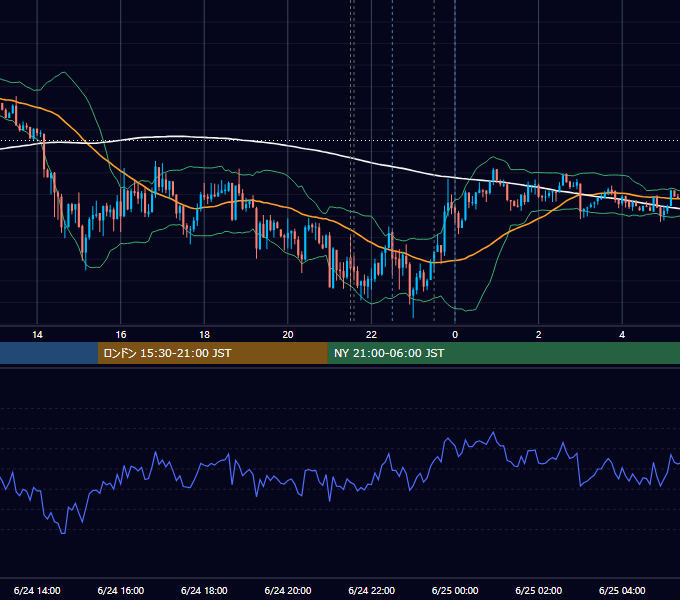Click the 6/24 22:00 date label

click(372, 590)
